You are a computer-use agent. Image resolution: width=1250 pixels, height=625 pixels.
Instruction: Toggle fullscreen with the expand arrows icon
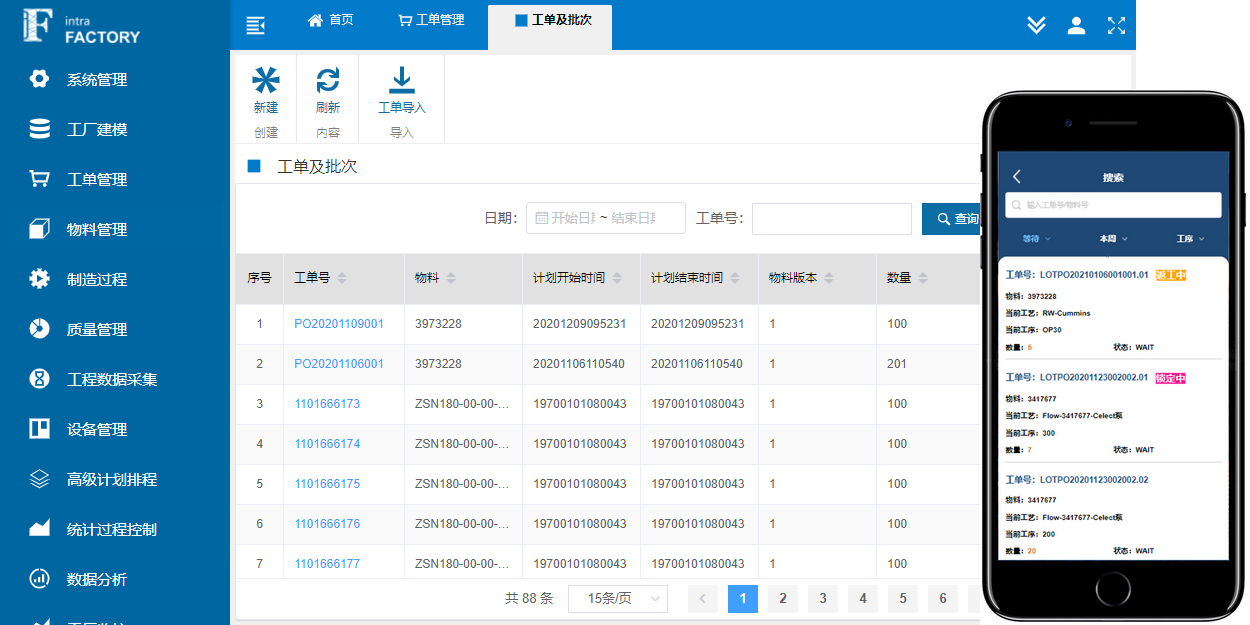[x=1116, y=25]
